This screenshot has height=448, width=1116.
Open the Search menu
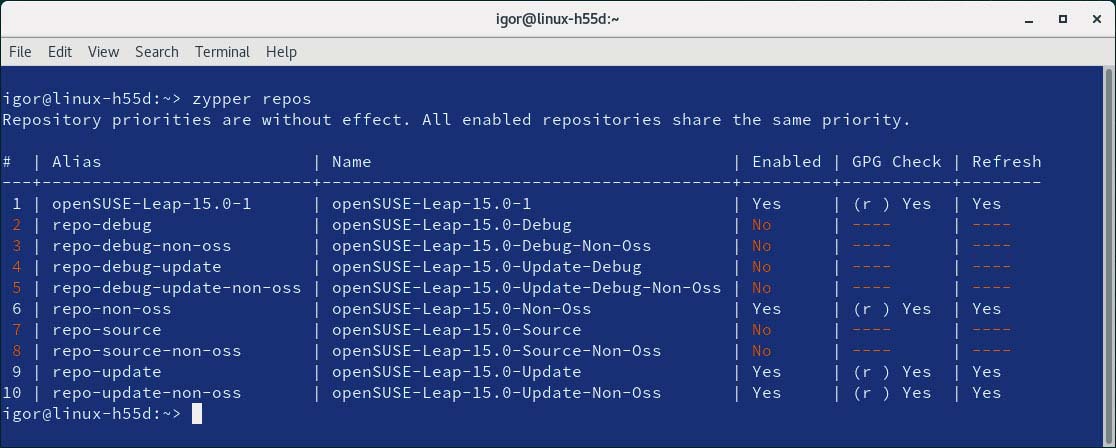(x=157, y=52)
